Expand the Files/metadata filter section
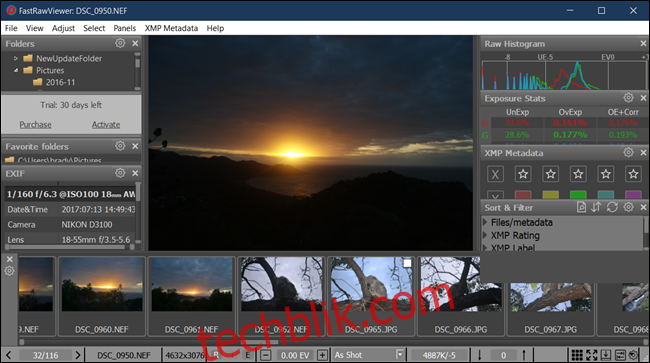 (485, 223)
